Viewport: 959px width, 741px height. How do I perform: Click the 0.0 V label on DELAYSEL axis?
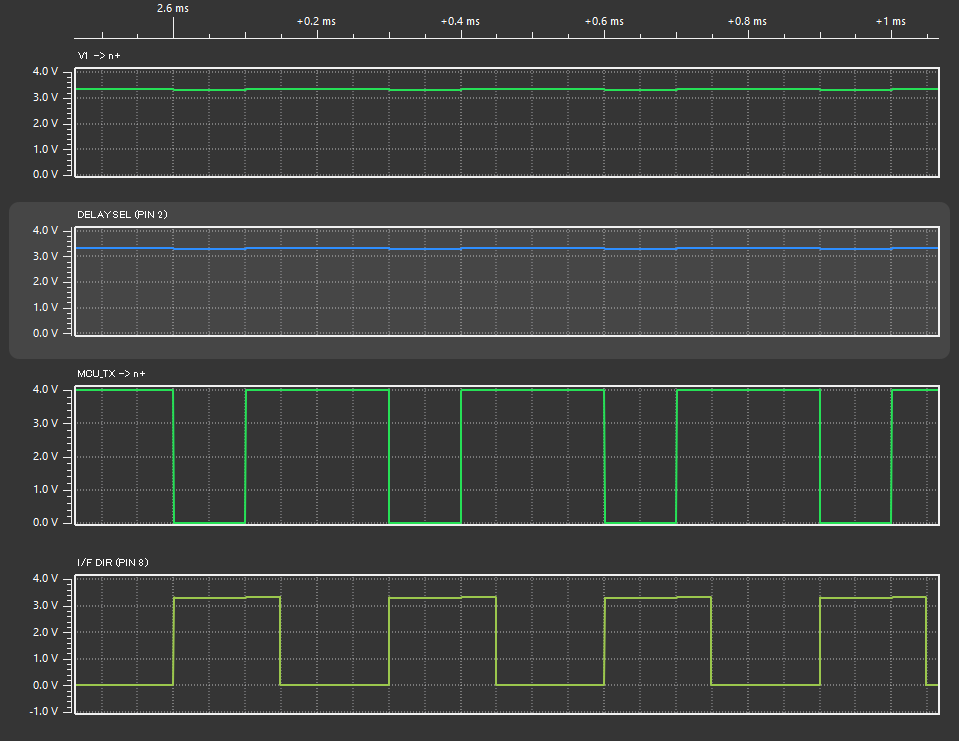47,333
